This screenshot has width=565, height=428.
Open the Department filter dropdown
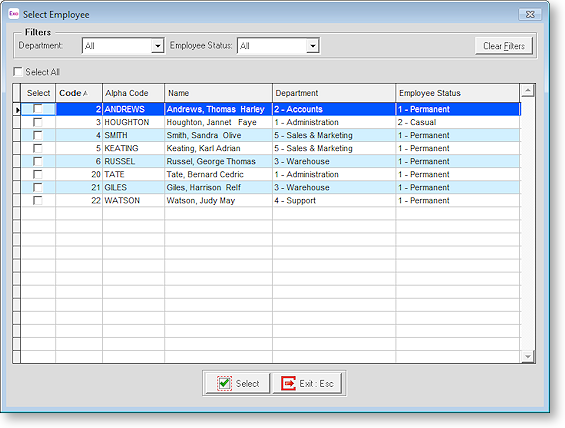coord(157,46)
